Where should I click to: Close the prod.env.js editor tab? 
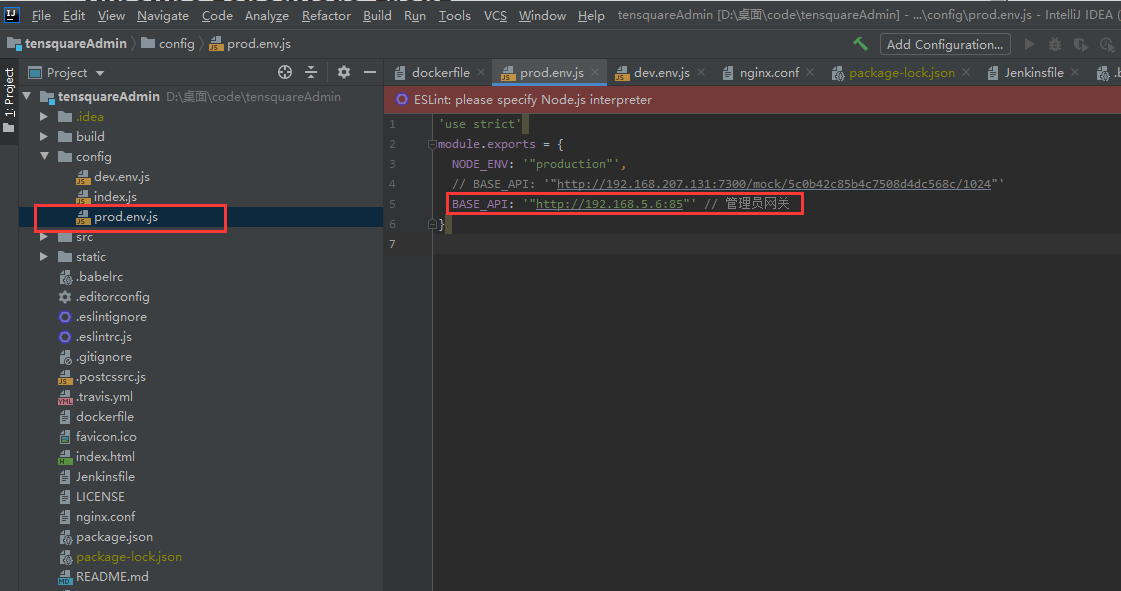click(595, 72)
